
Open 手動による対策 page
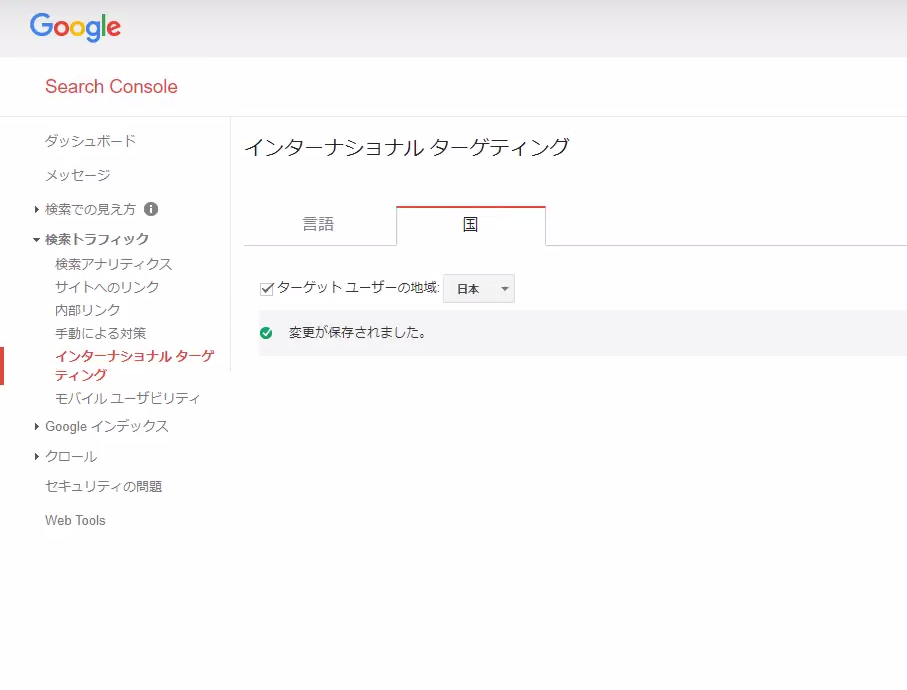pyautogui.click(x=101, y=333)
